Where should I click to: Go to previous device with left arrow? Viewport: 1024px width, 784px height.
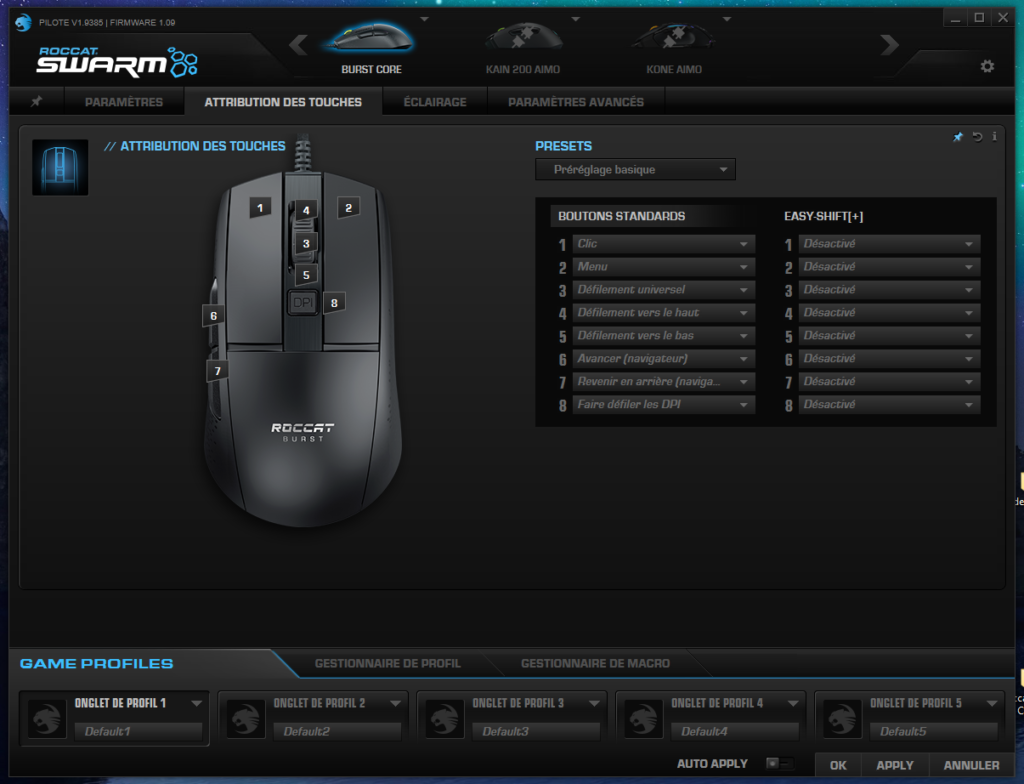(298, 45)
